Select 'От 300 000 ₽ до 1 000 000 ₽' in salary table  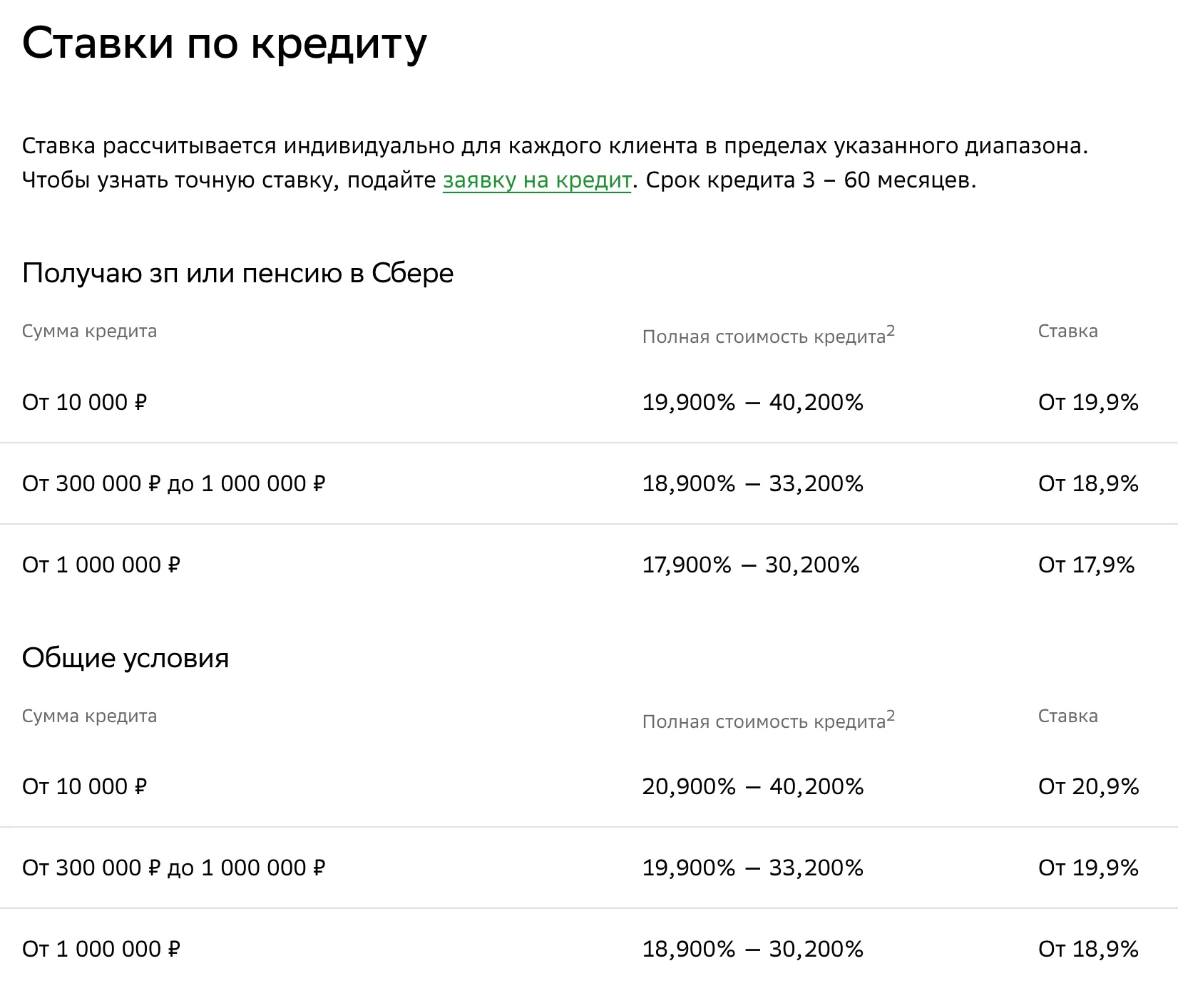tap(173, 484)
